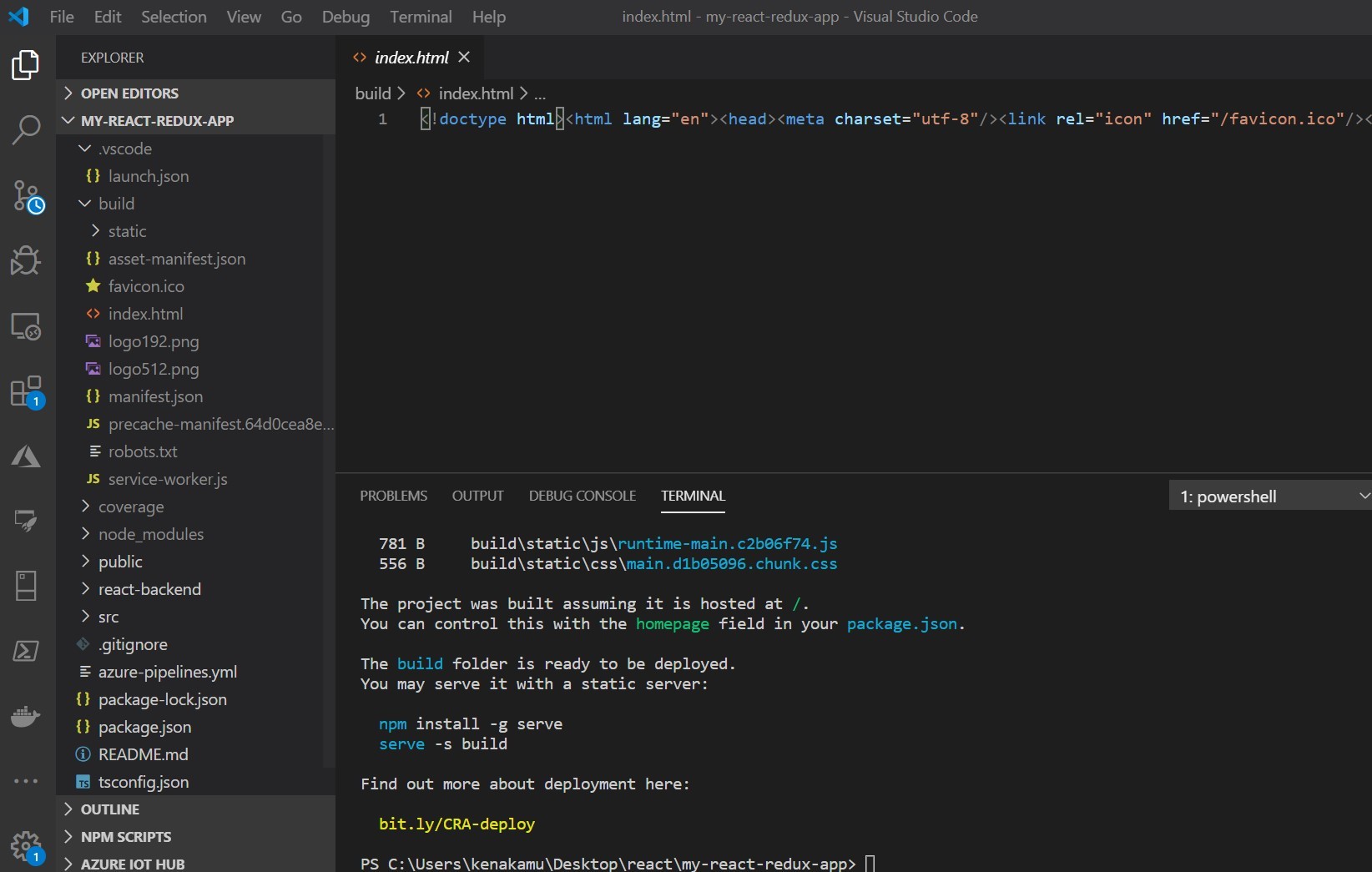Open the Terminal menu

[421, 17]
